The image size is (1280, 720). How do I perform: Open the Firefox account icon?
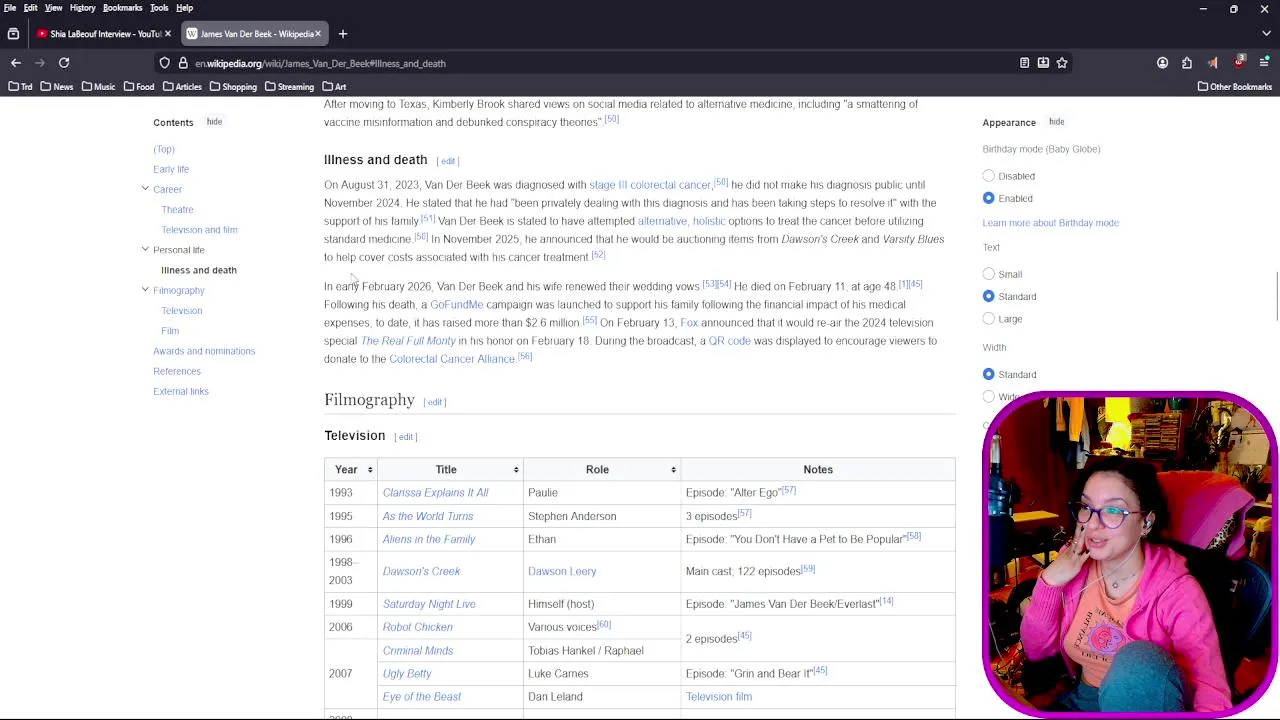click(x=1162, y=63)
